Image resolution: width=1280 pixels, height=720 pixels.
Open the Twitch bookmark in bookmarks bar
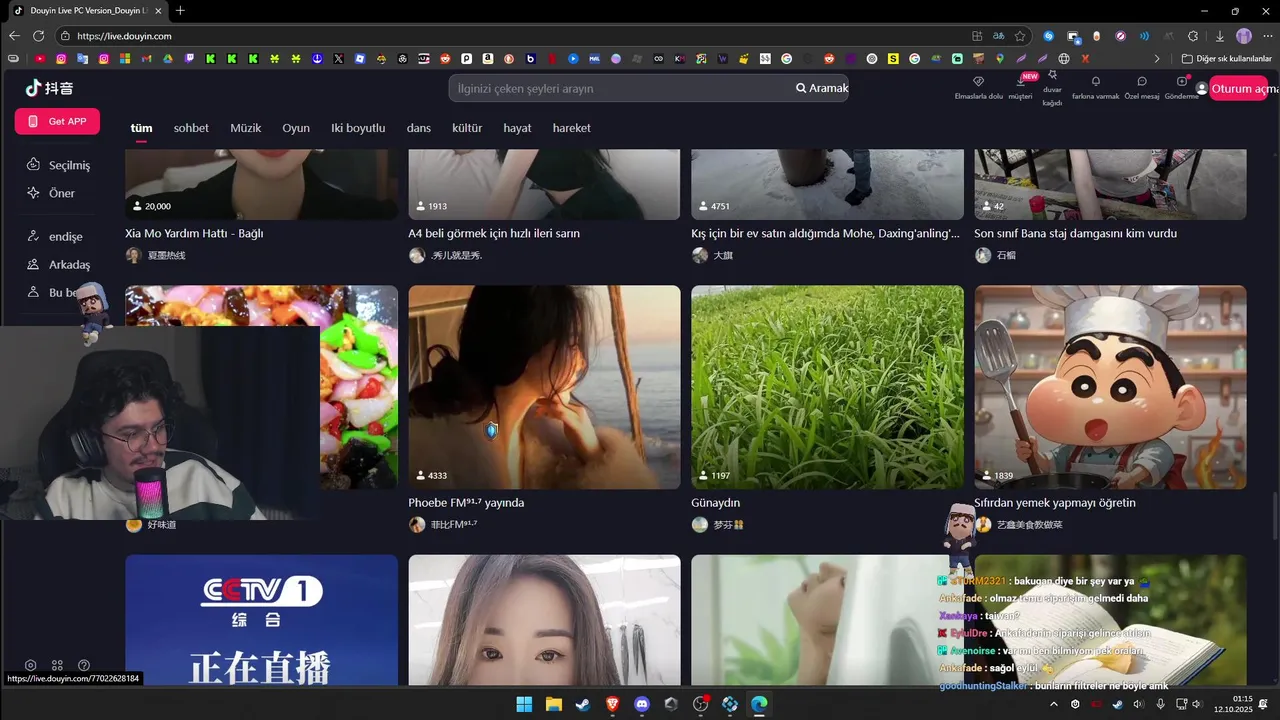tap(190, 59)
